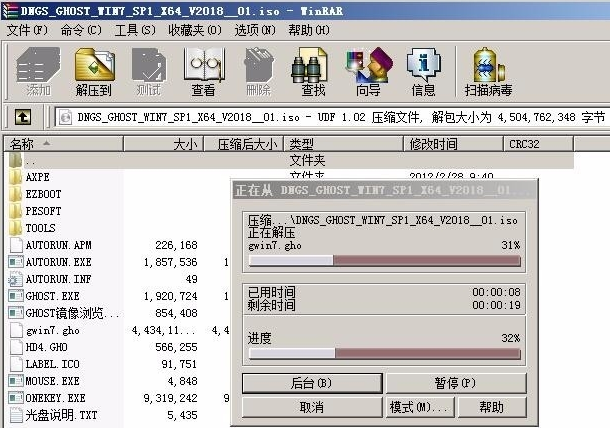Select the EZBOOT folder icon
This screenshot has height=428, width=610.
click(16, 194)
